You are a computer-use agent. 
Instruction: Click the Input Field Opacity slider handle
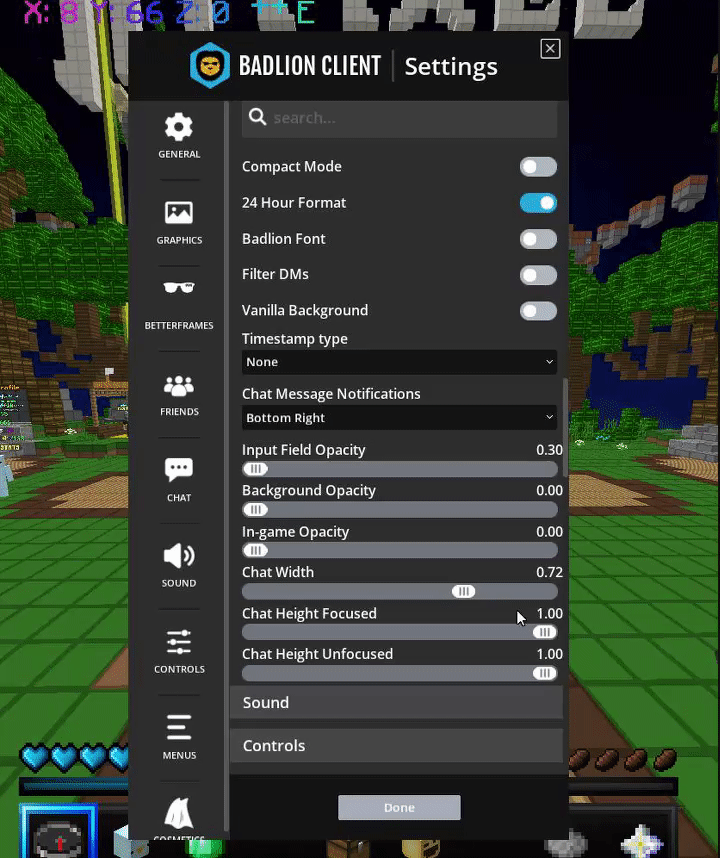(x=255, y=469)
